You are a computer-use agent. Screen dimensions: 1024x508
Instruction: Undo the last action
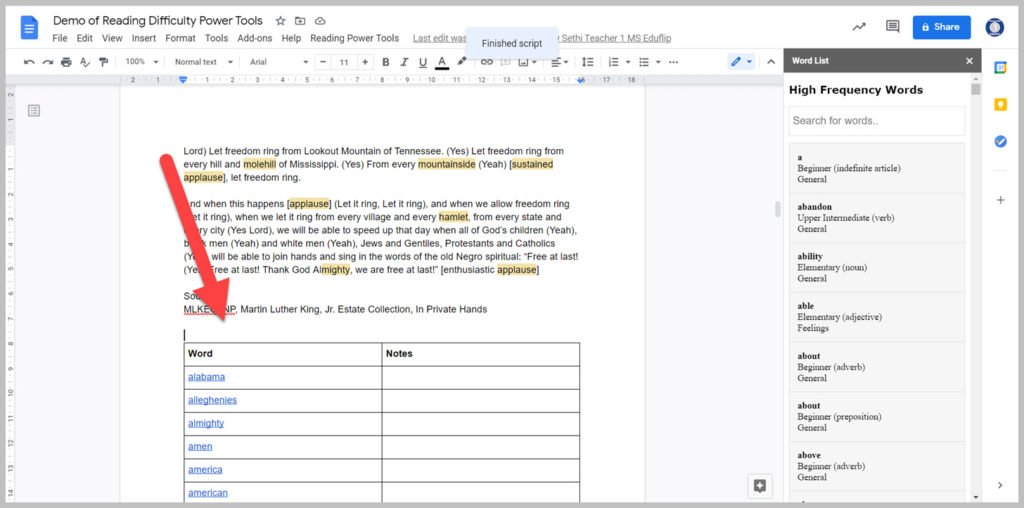pos(29,62)
